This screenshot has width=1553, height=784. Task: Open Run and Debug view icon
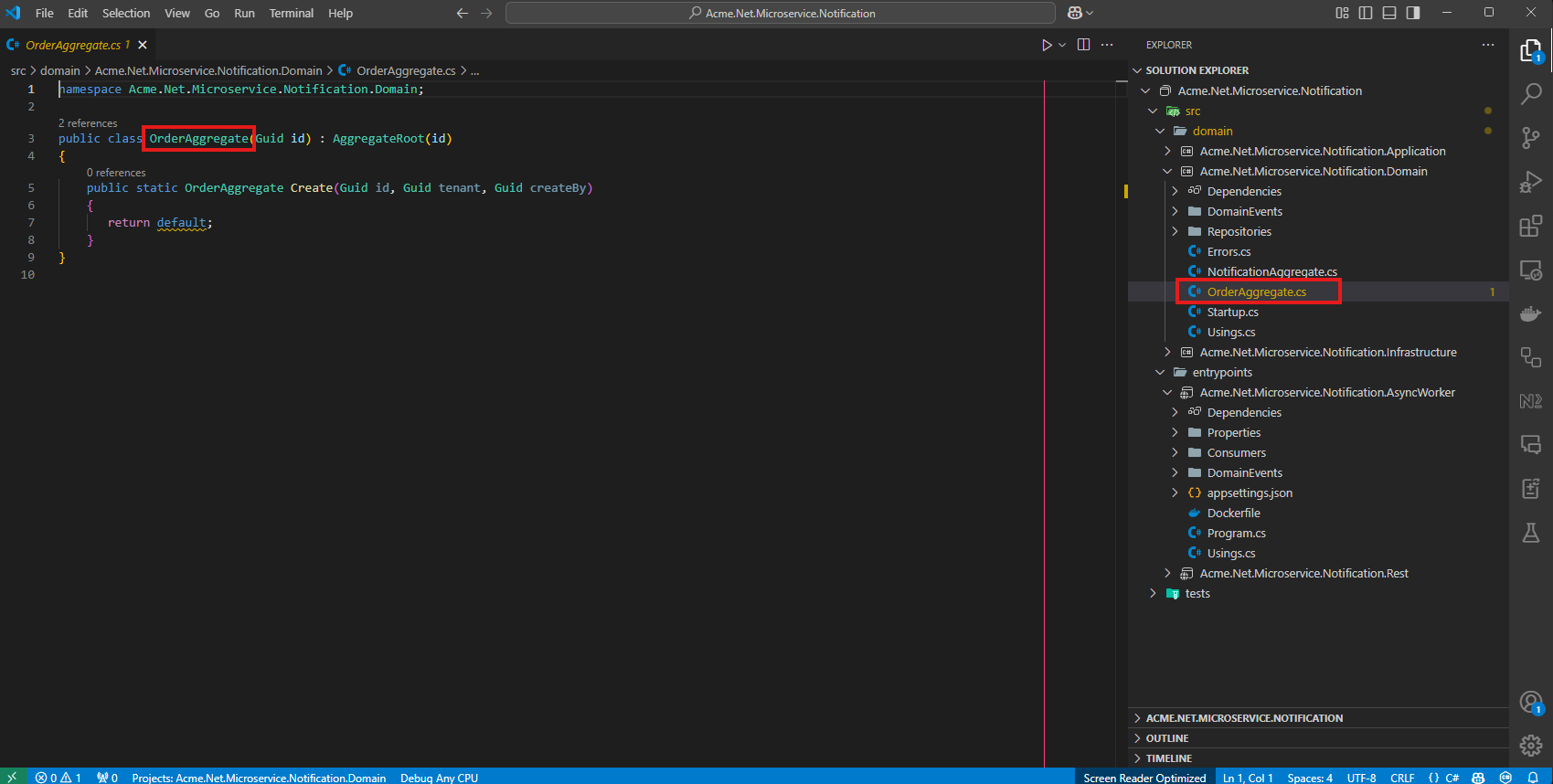[x=1531, y=182]
